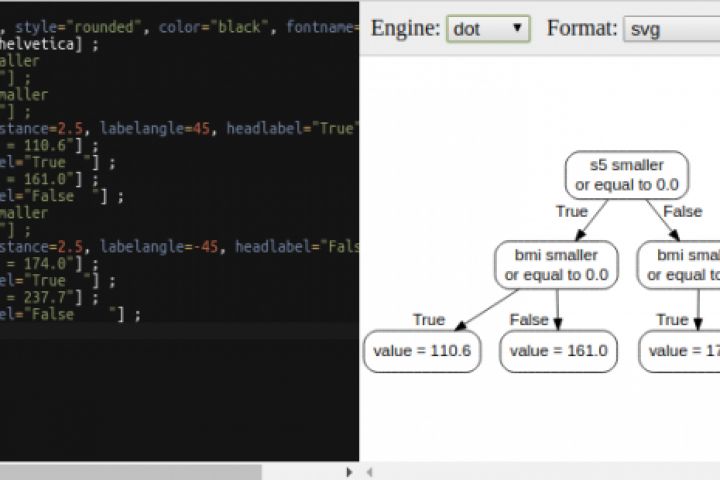Open the Format dropdown showing svg

click(670, 28)
